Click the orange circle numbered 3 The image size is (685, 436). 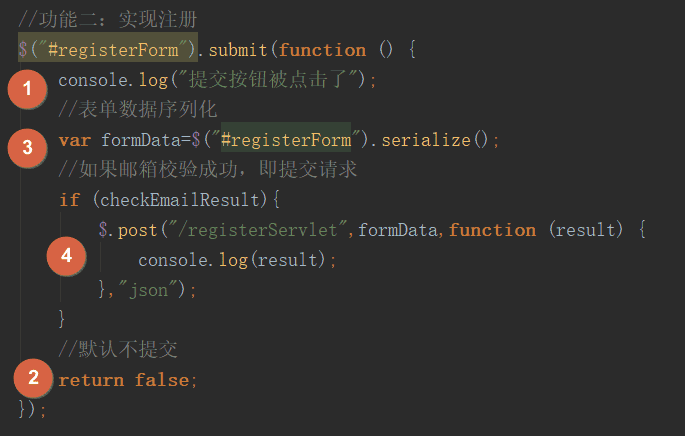[27, 148]
